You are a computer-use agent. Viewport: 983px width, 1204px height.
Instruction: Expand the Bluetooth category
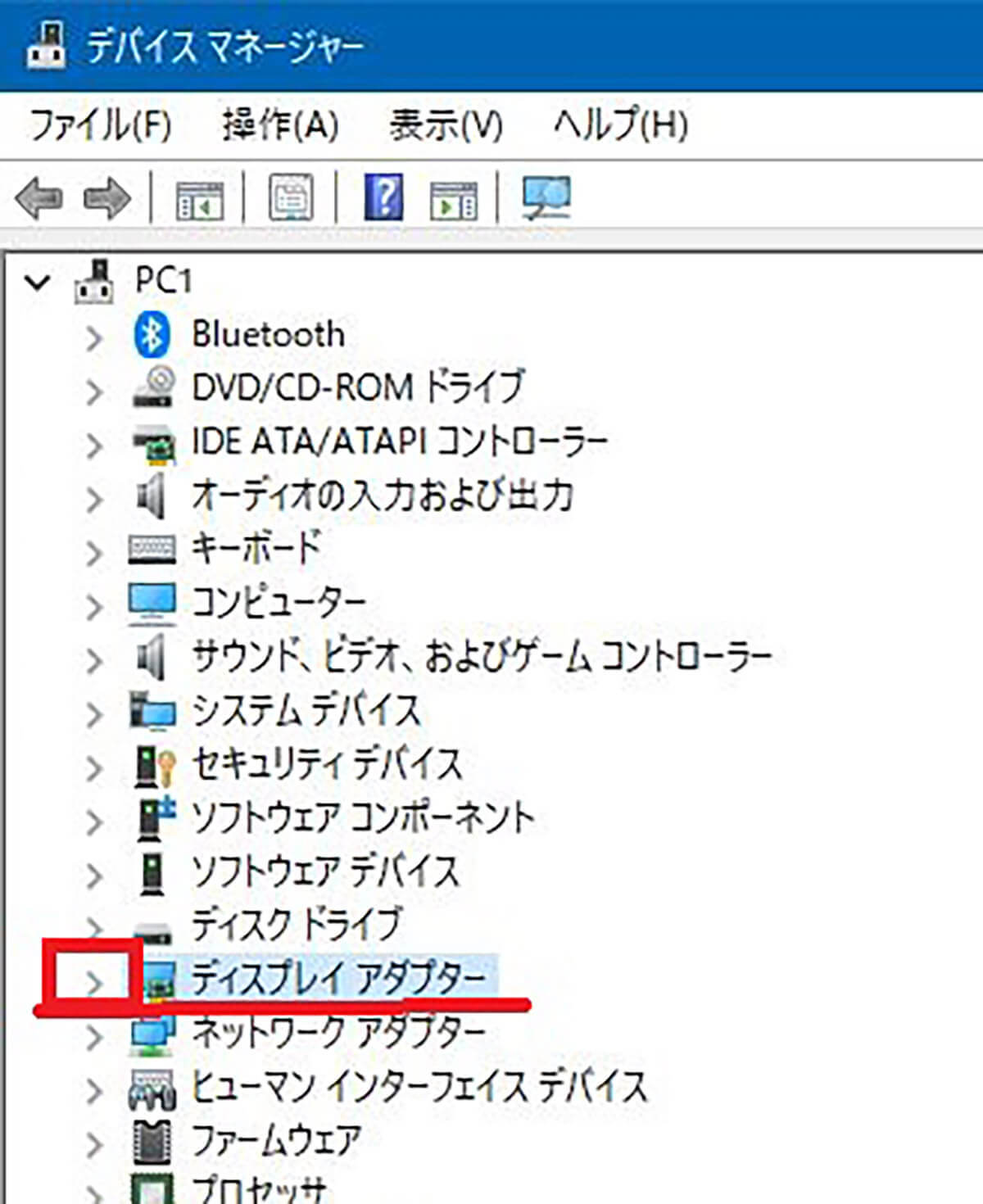tap(95, 337)
